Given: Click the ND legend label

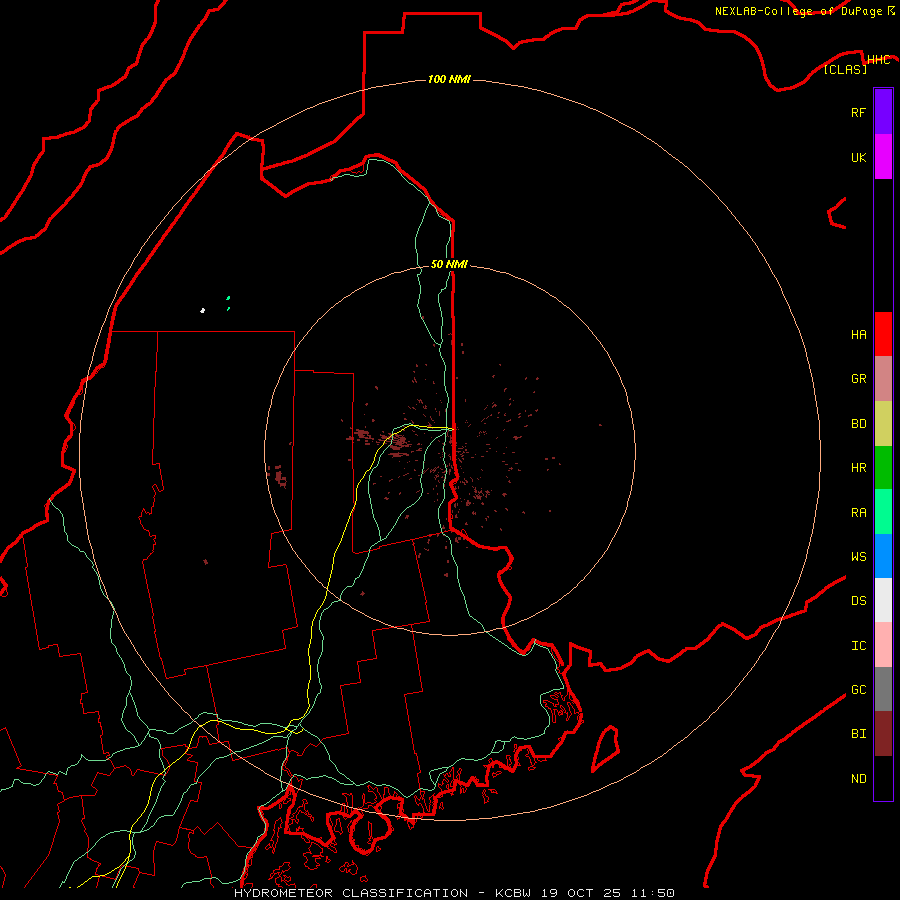Looking at the screenshot, I should click(858, 779).
